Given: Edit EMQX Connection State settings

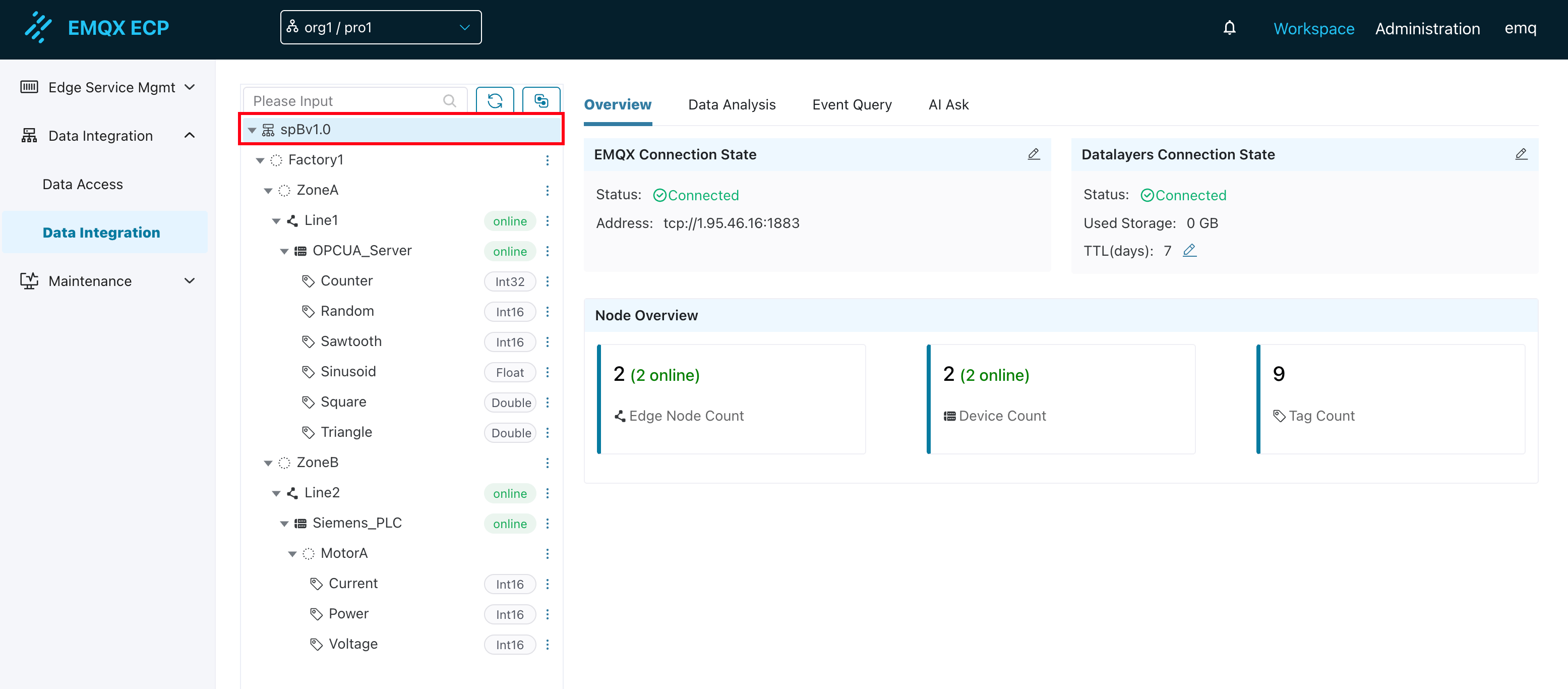Looking at the screenshot, I should (x=1033, y=154).
